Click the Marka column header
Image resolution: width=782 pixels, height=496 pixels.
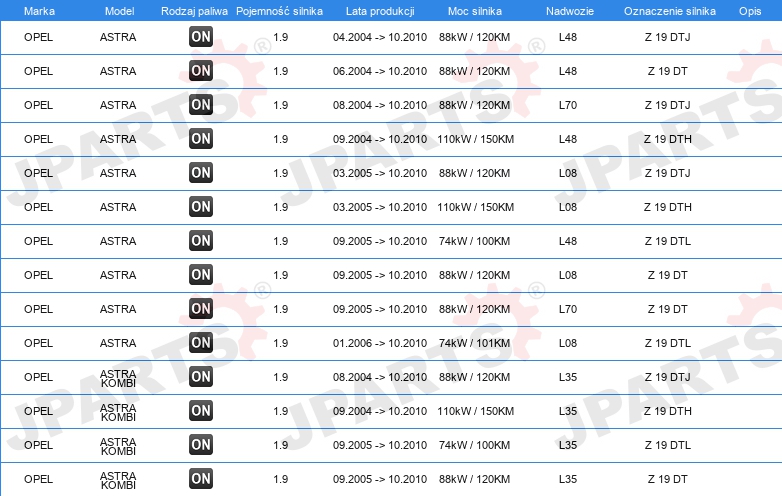39,11
